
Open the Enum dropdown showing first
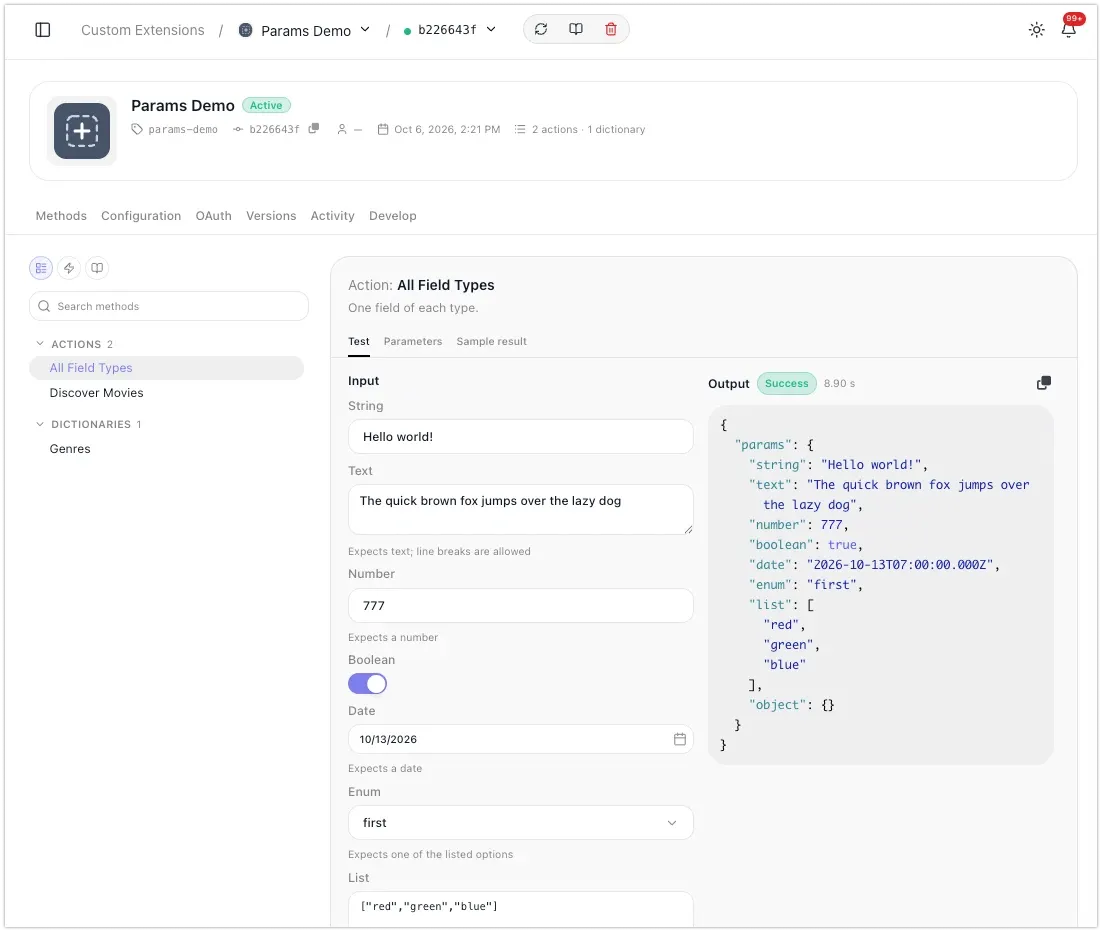pyautogui.click(x=521, y=823)
